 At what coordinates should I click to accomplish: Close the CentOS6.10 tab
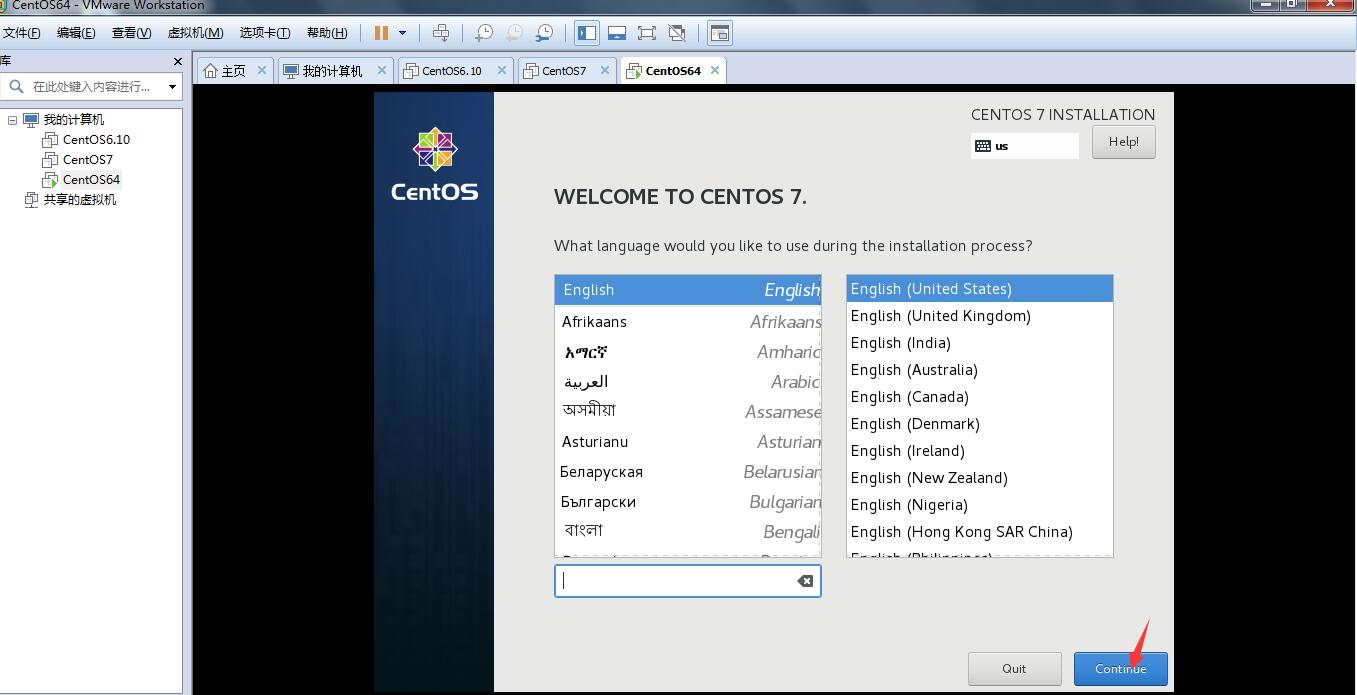click(502, 70)
